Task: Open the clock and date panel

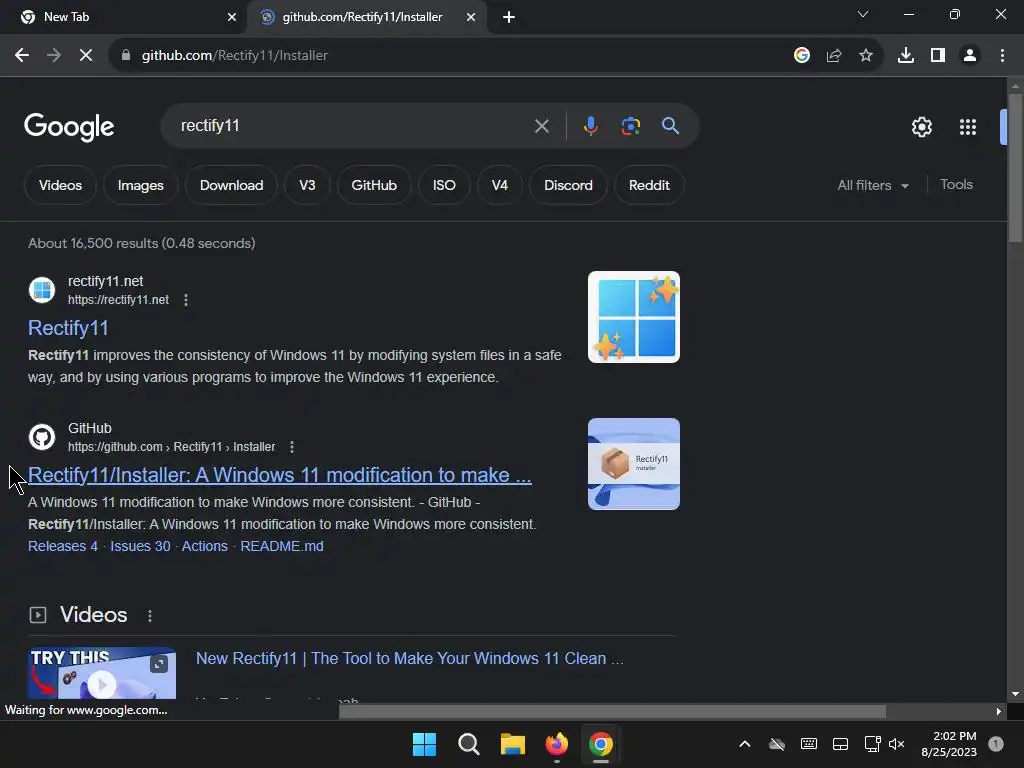Action: click(949, 744)
